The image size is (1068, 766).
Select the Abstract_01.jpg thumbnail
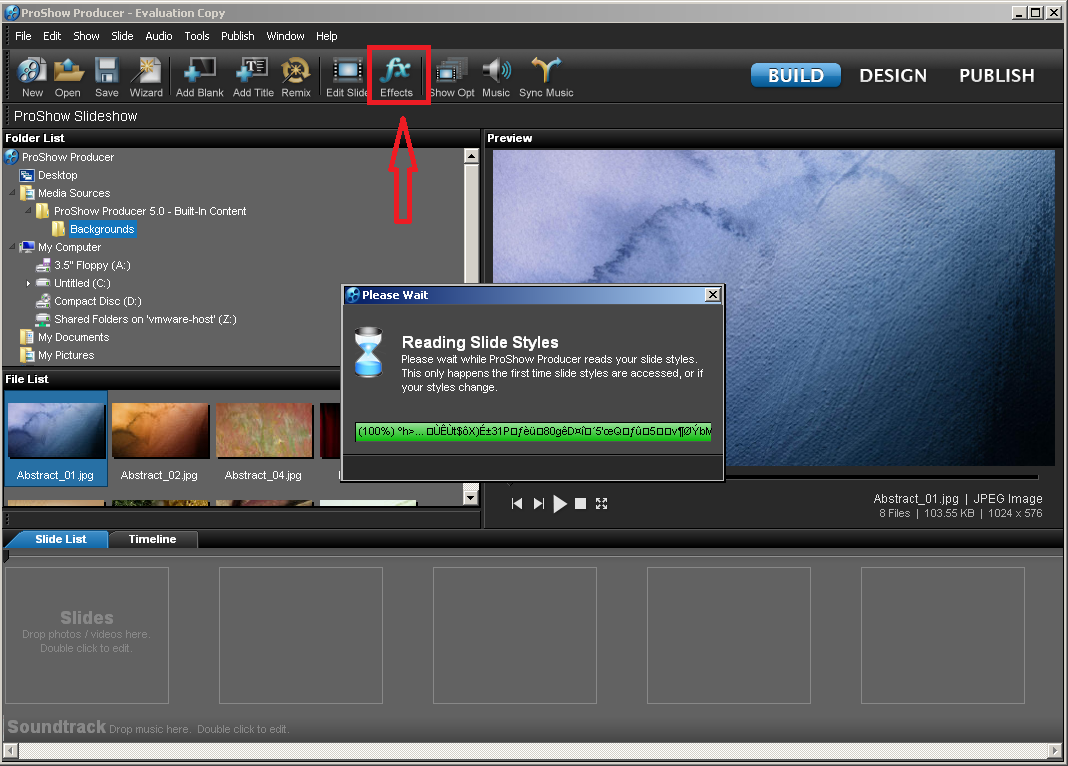click(56, 438)
